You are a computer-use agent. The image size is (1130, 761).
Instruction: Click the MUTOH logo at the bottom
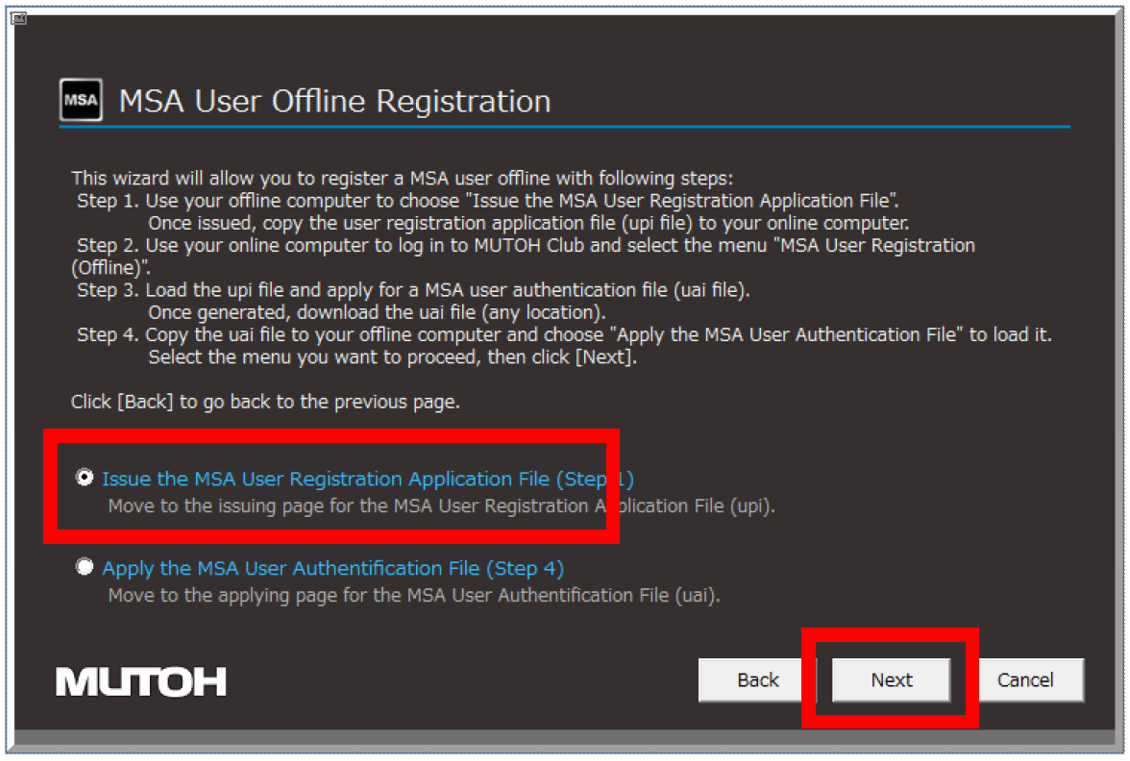click(x=141, y=682)
